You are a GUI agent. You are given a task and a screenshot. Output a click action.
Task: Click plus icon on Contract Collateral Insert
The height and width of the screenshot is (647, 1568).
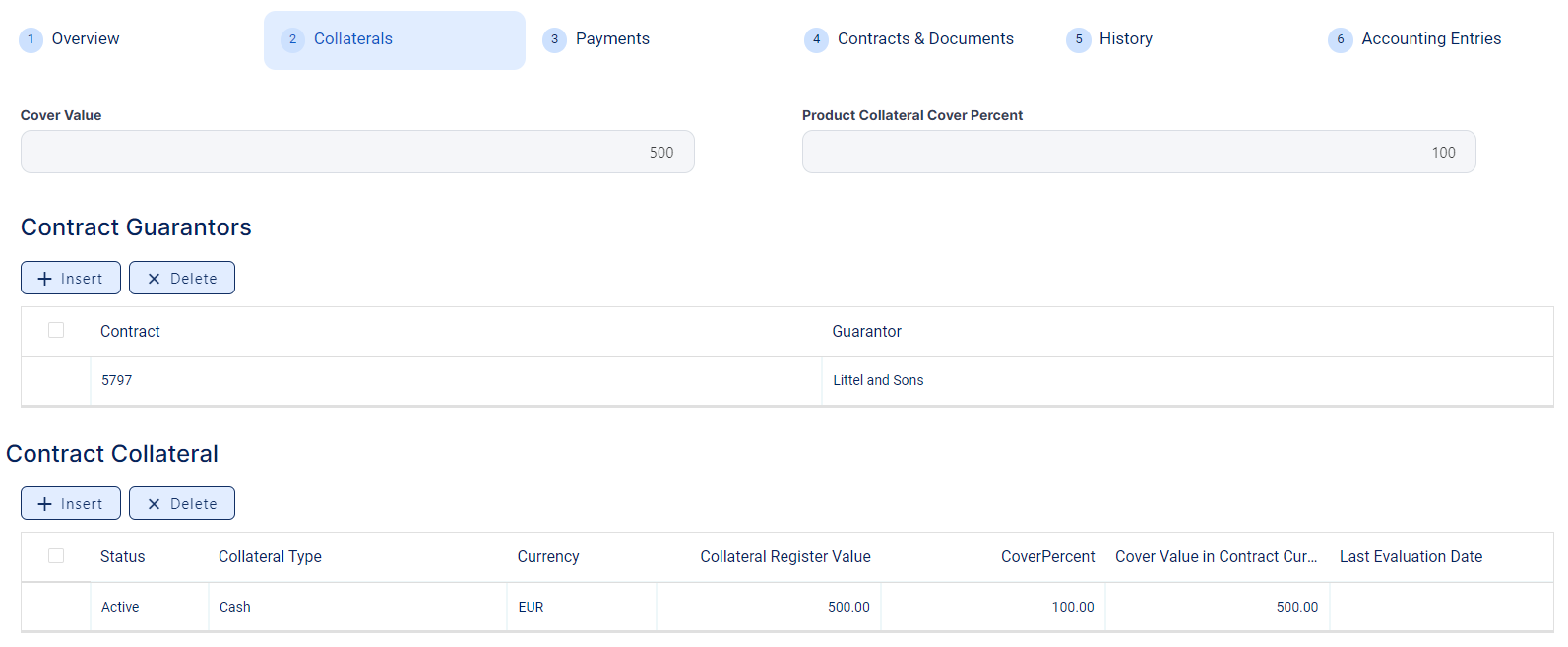click(x=44, y=504)
